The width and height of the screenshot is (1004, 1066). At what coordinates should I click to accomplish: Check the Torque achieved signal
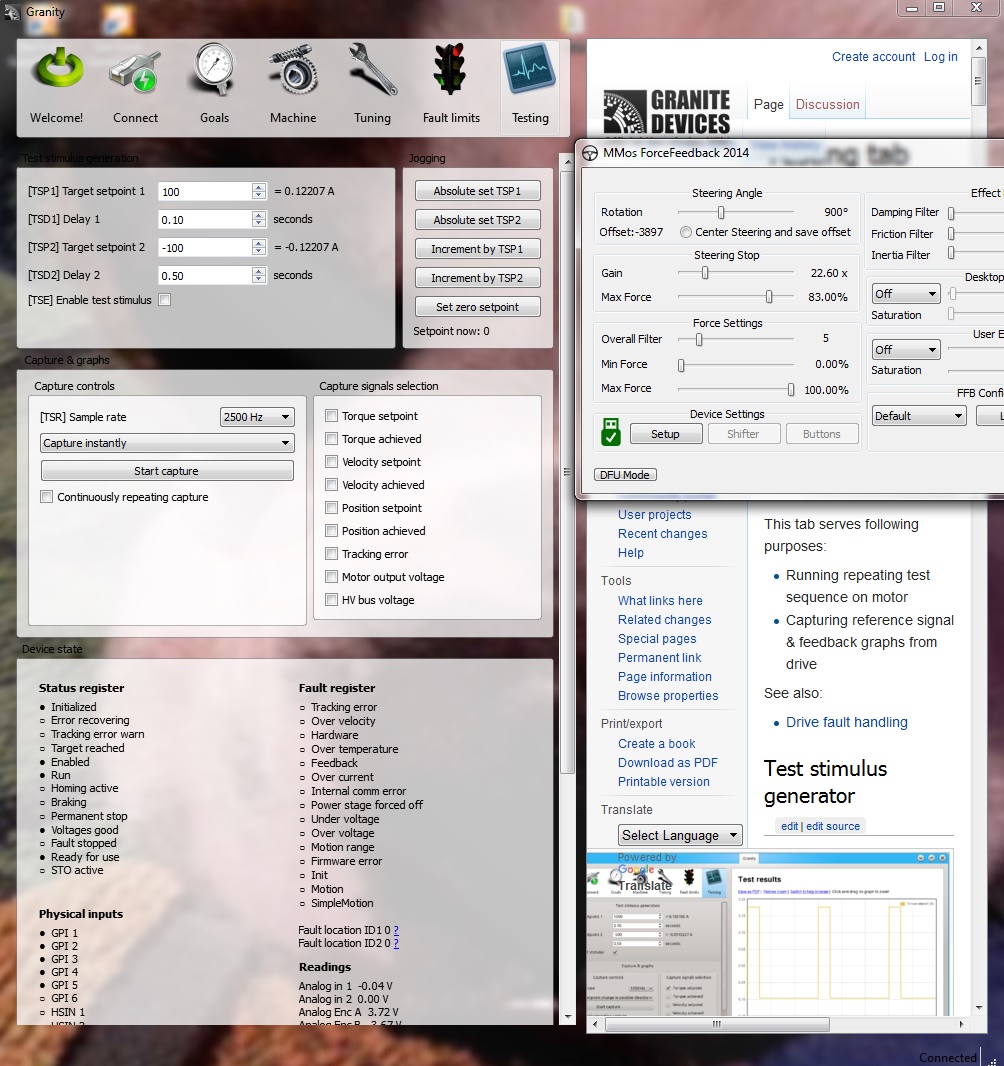coord(331,439)
